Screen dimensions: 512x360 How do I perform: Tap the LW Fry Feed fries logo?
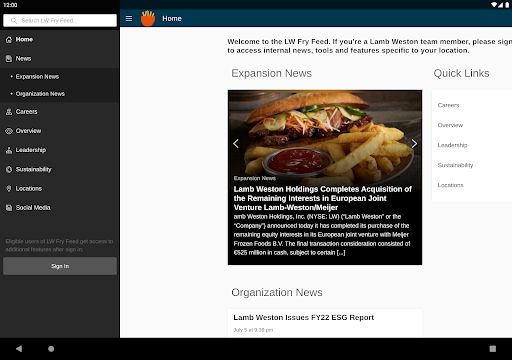(x=148, y=18)
